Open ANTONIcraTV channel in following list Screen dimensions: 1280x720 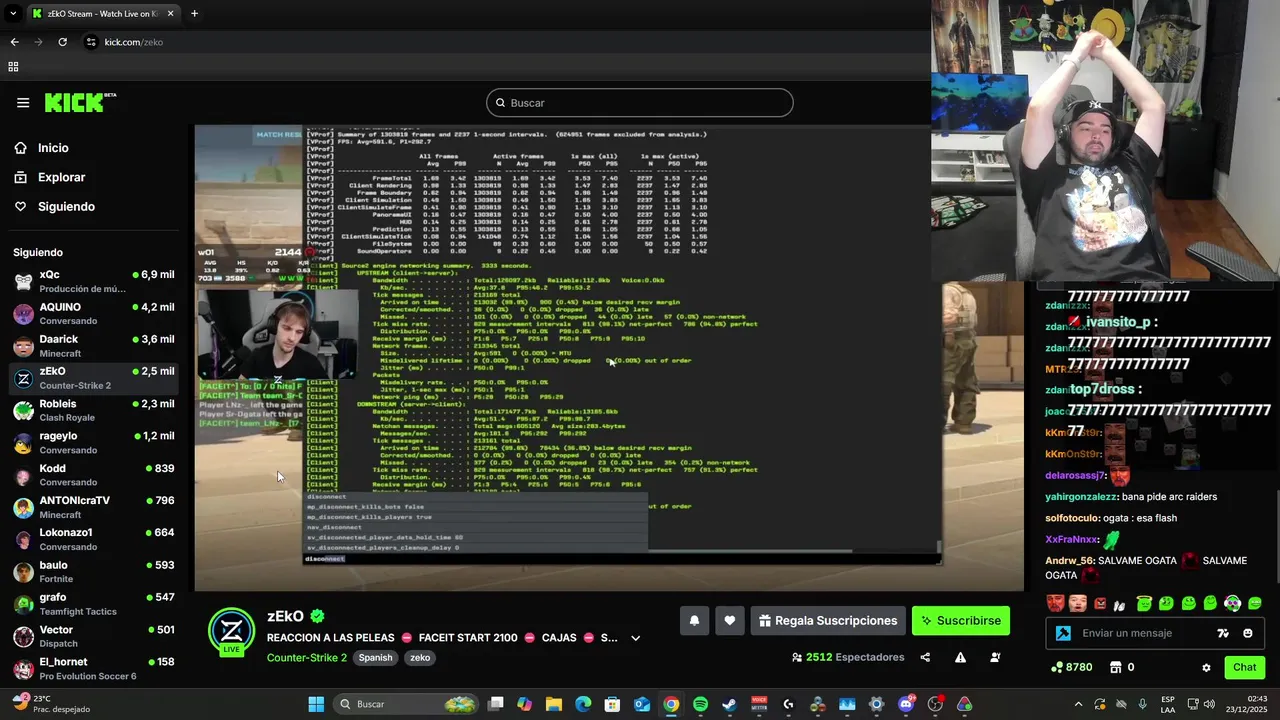coord(94,507)
